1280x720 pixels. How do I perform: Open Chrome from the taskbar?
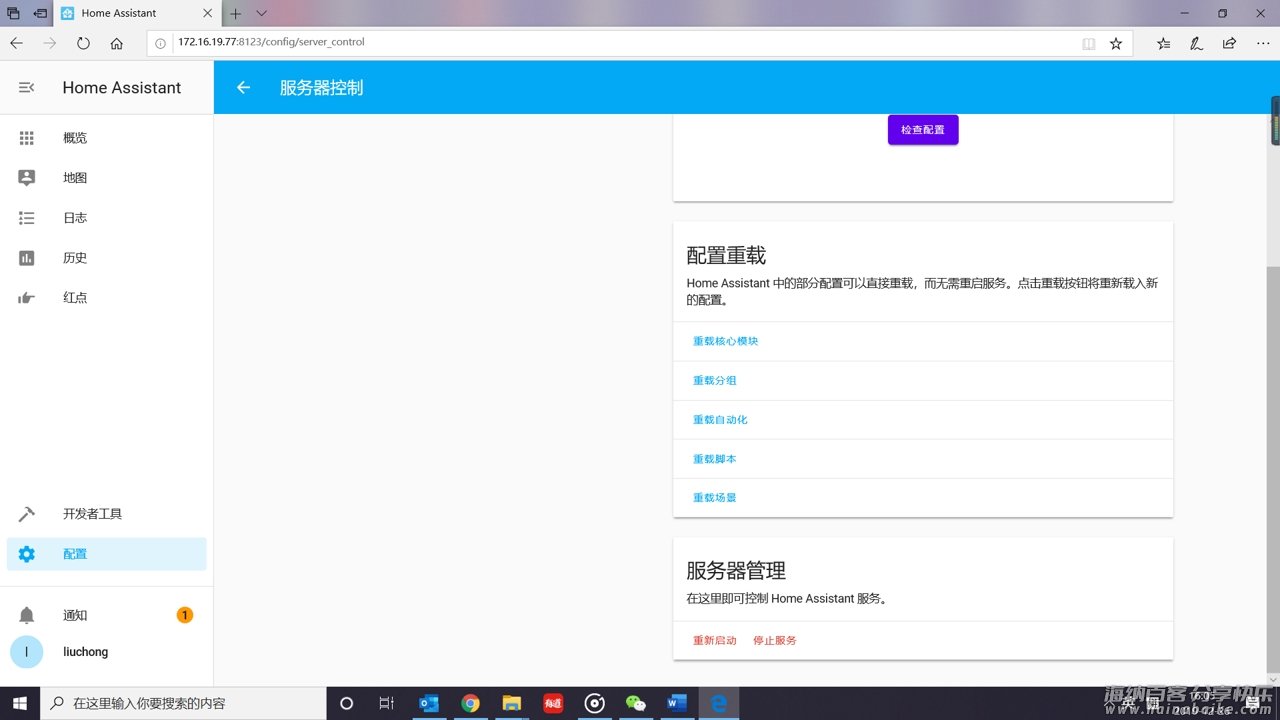point(470,703)
